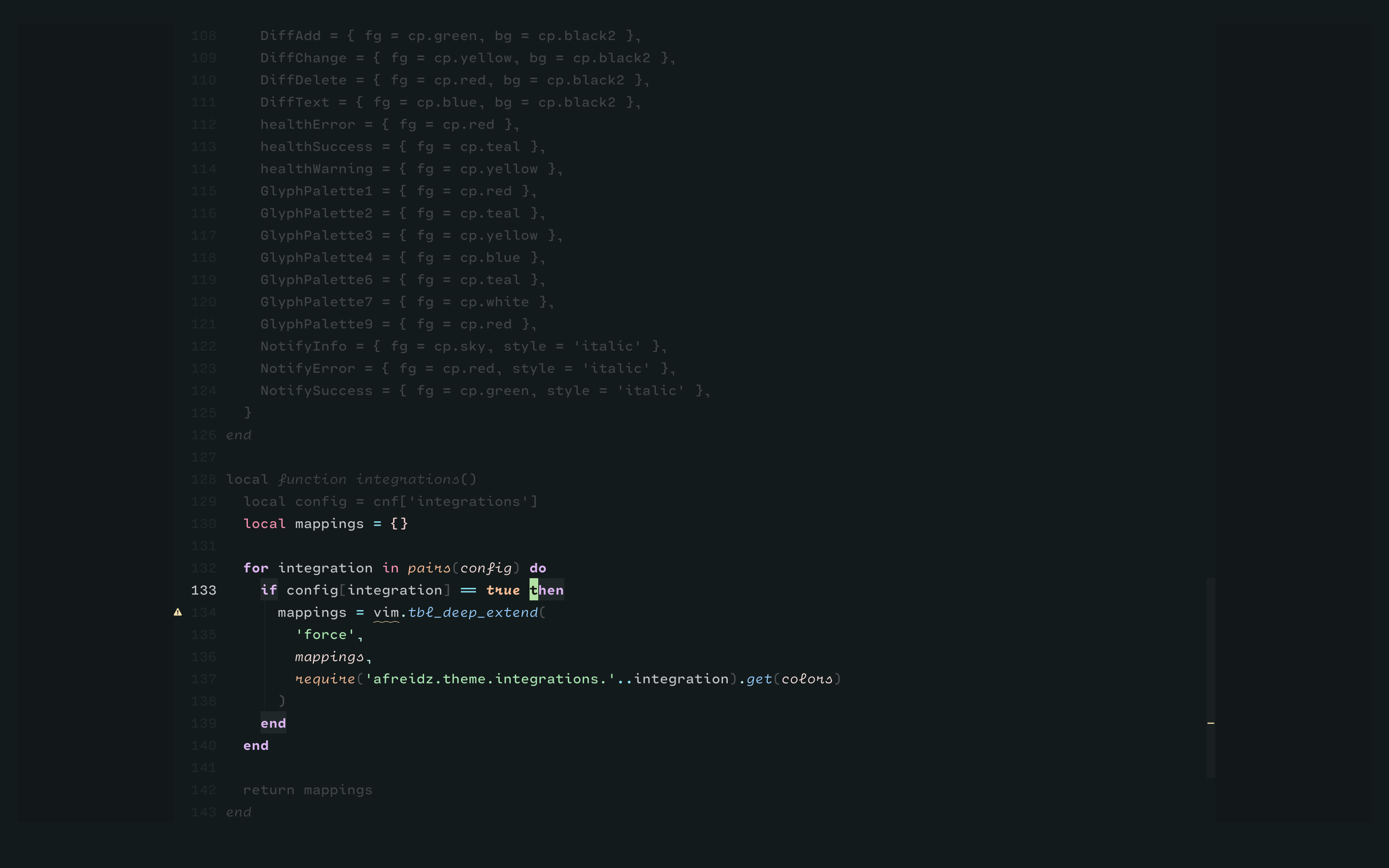Click 'function integrations()' on line 128

click(377, 479)
